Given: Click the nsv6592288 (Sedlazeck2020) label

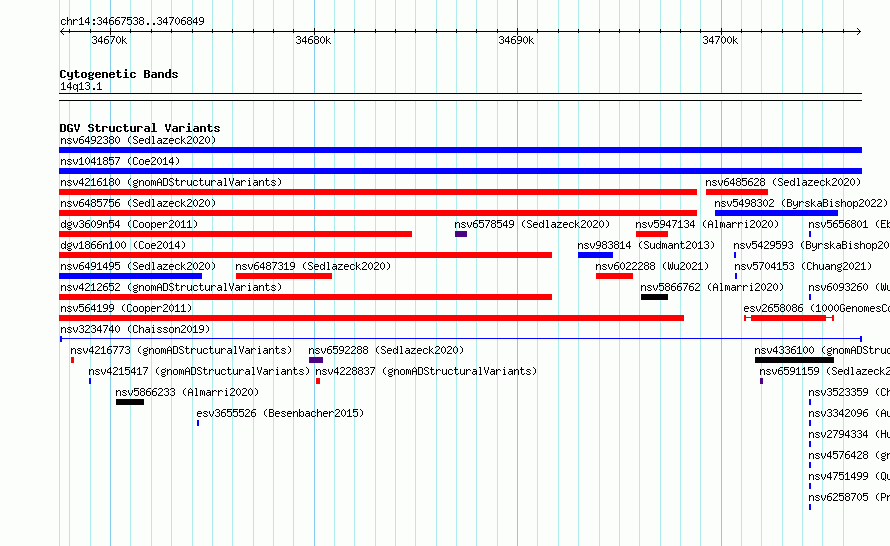Looking at the screenshot, I should (x=386, y=350).
